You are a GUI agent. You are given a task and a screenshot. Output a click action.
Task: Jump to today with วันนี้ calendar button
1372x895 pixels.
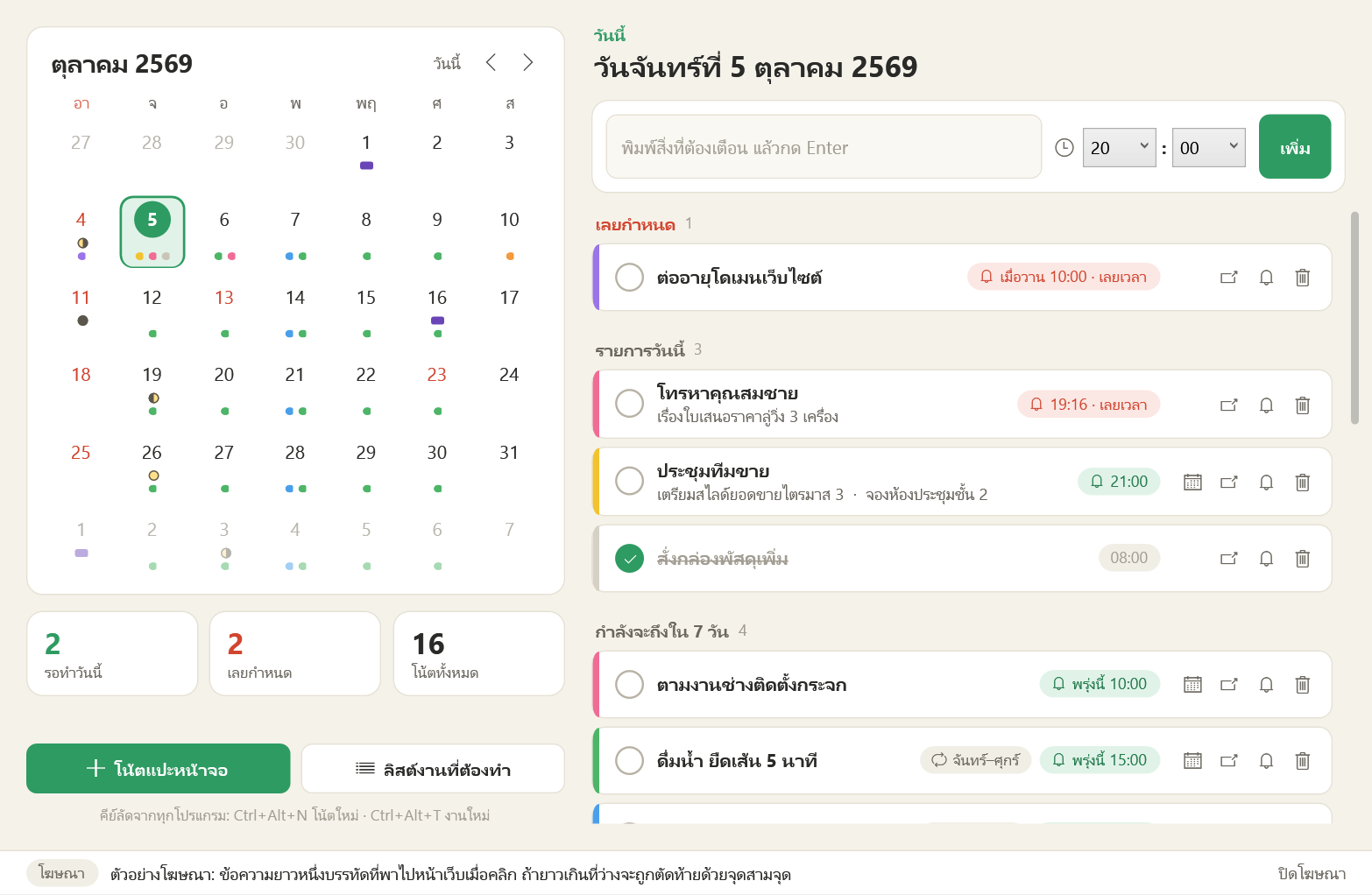447,63
